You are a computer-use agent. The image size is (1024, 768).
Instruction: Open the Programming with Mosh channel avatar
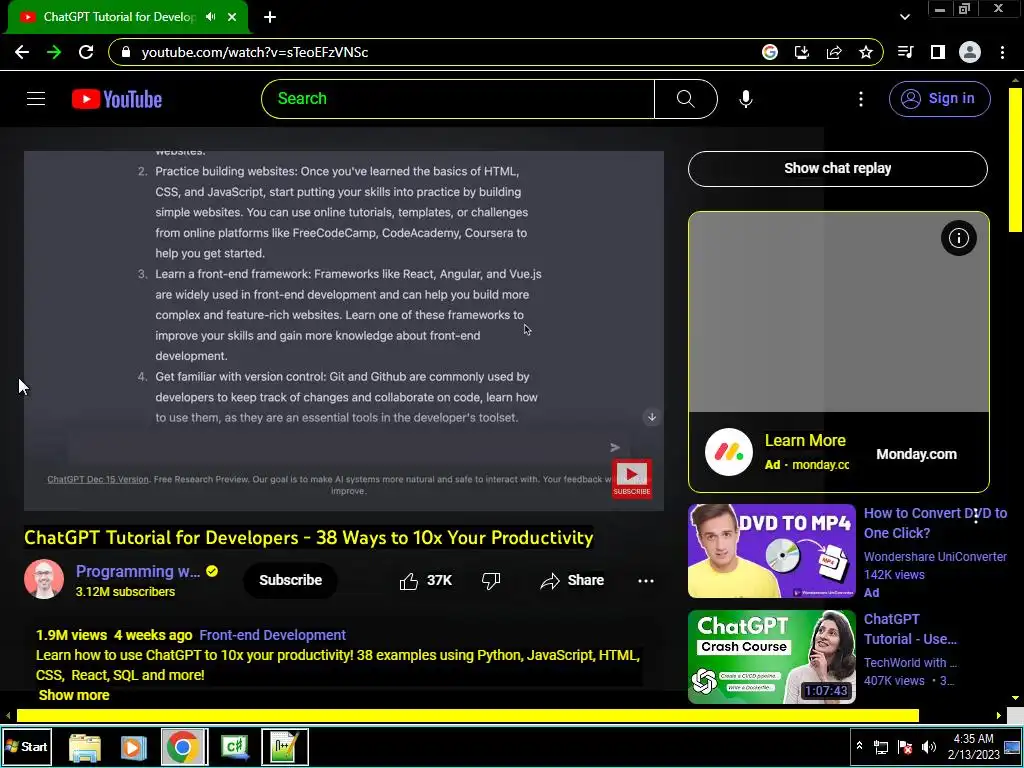pyautogui.click(x=44, y=579)
